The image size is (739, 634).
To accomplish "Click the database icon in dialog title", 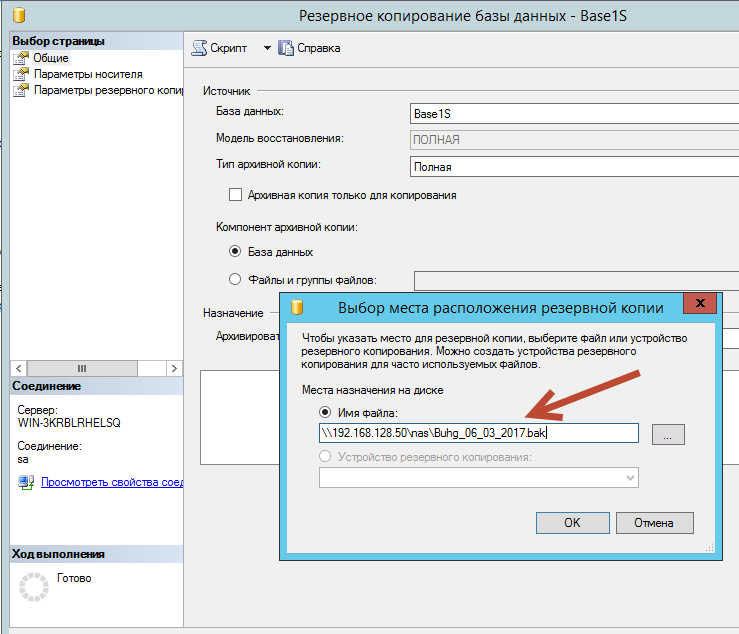I will [x=297, y=307].
